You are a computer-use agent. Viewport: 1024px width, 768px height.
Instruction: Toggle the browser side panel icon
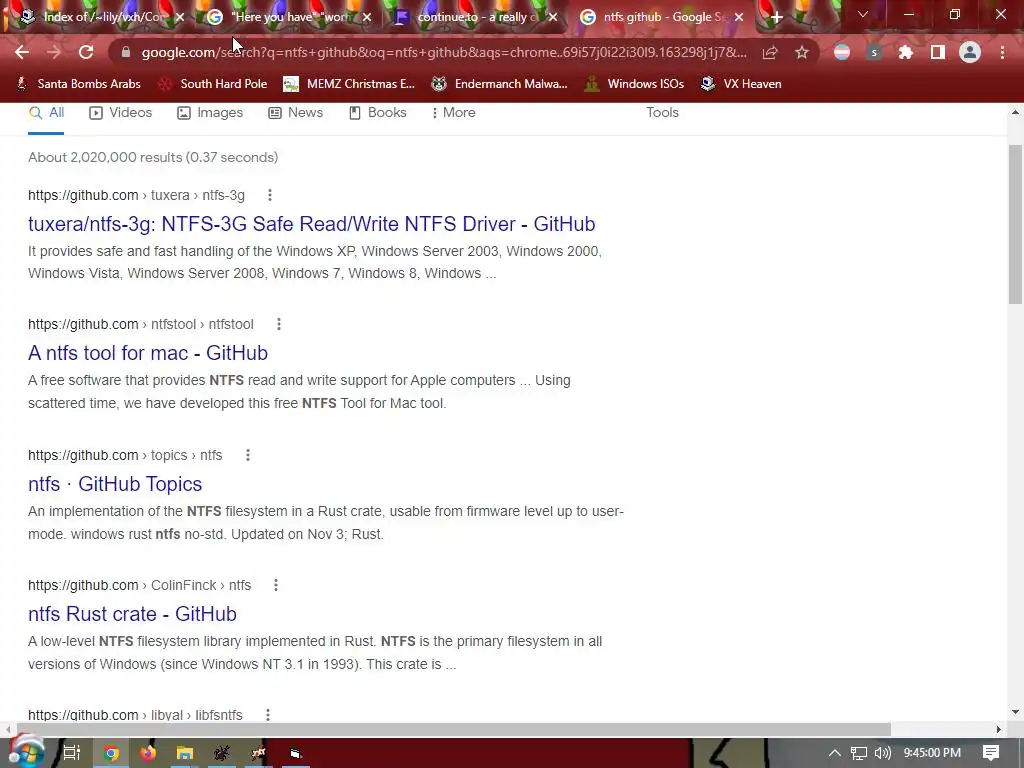coord(938,52)
